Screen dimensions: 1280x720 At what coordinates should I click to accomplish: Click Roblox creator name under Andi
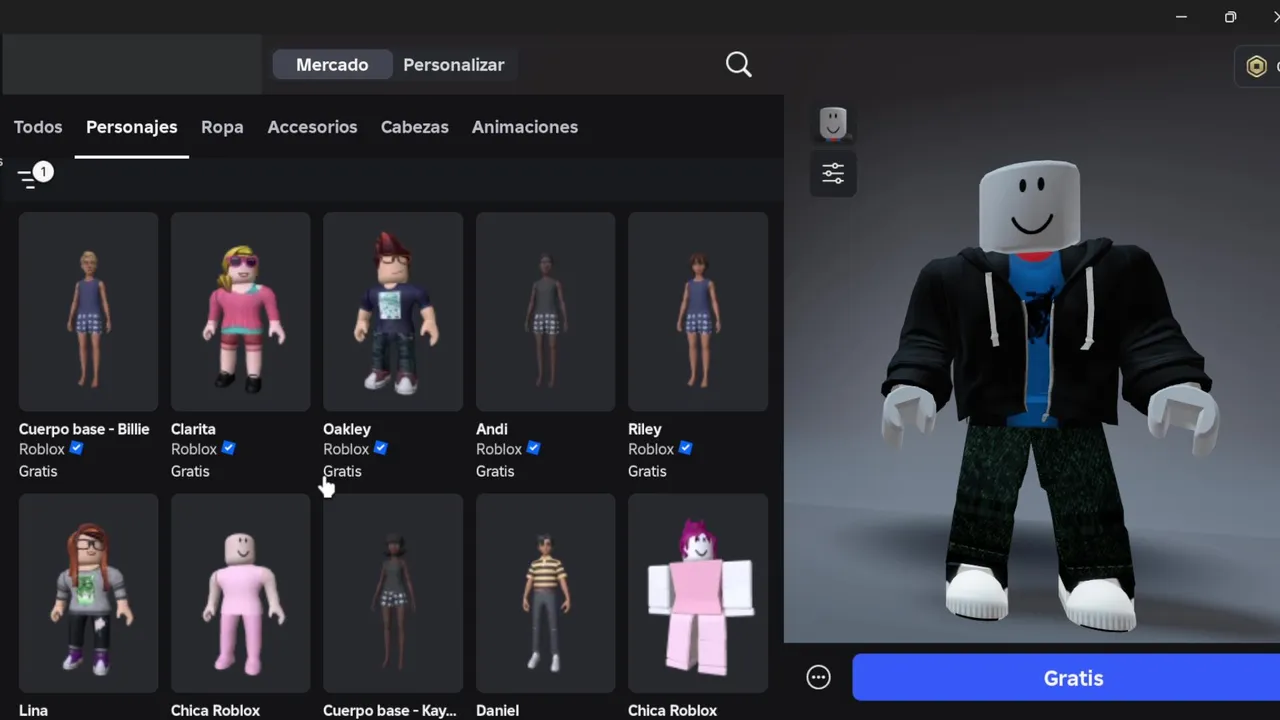click(x=499, y=449)
